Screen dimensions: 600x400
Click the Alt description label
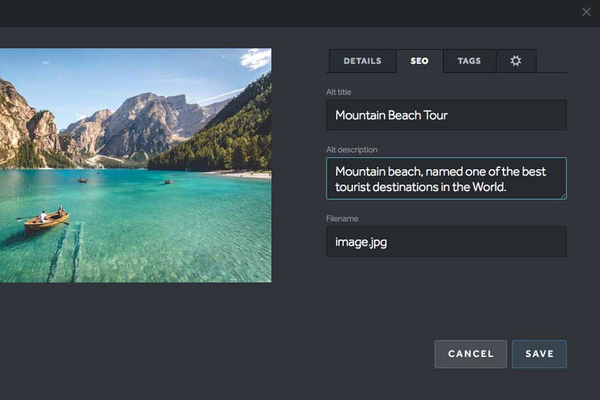tap(352, 150)
